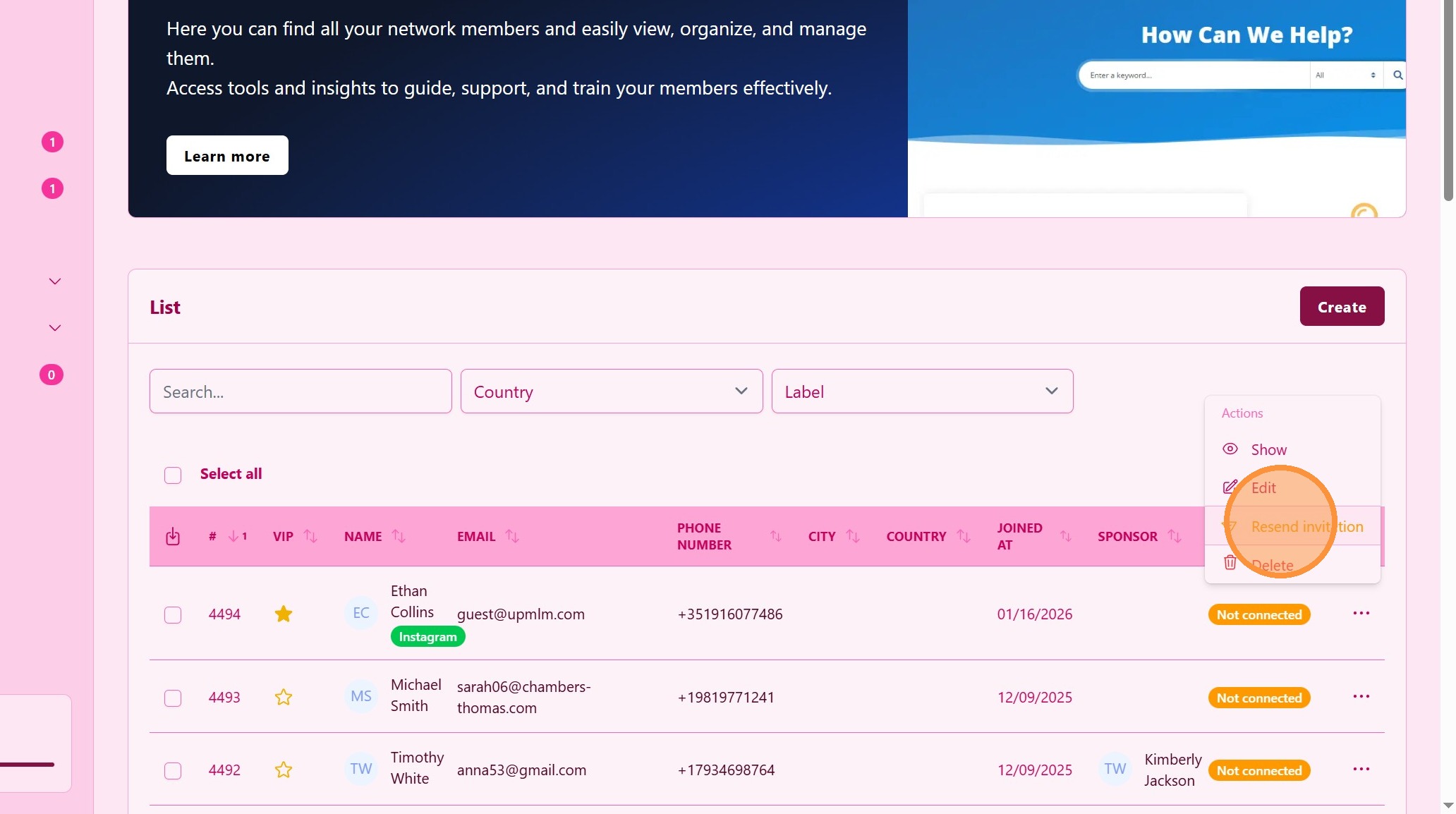
Task: Click the VIP star for Timothy White
Action: click(284, 770)
